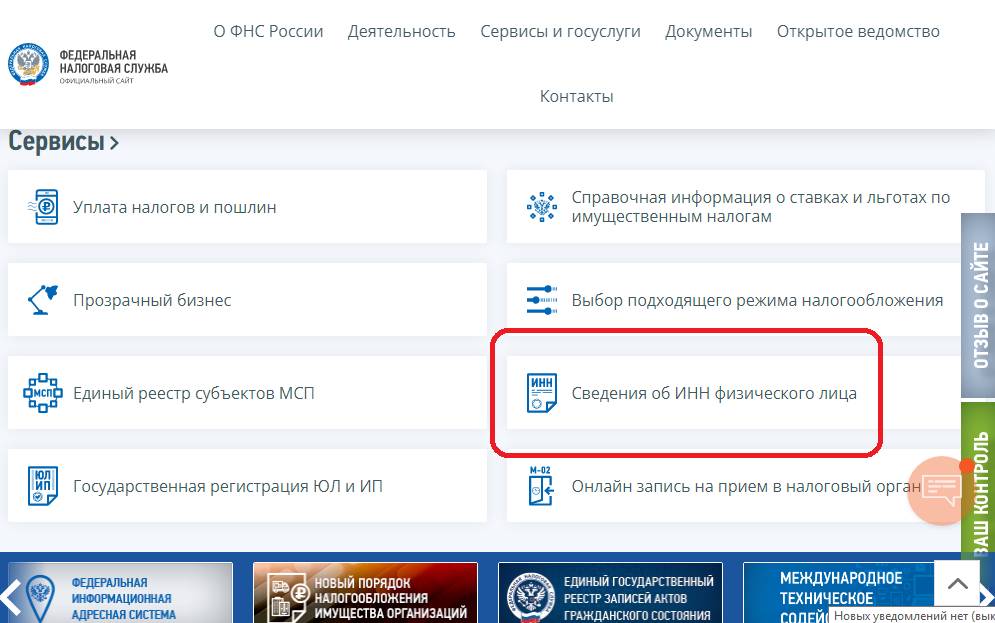
Task: Select the snowflake icon for Справочная информация
Action: (x=541, y=206)
